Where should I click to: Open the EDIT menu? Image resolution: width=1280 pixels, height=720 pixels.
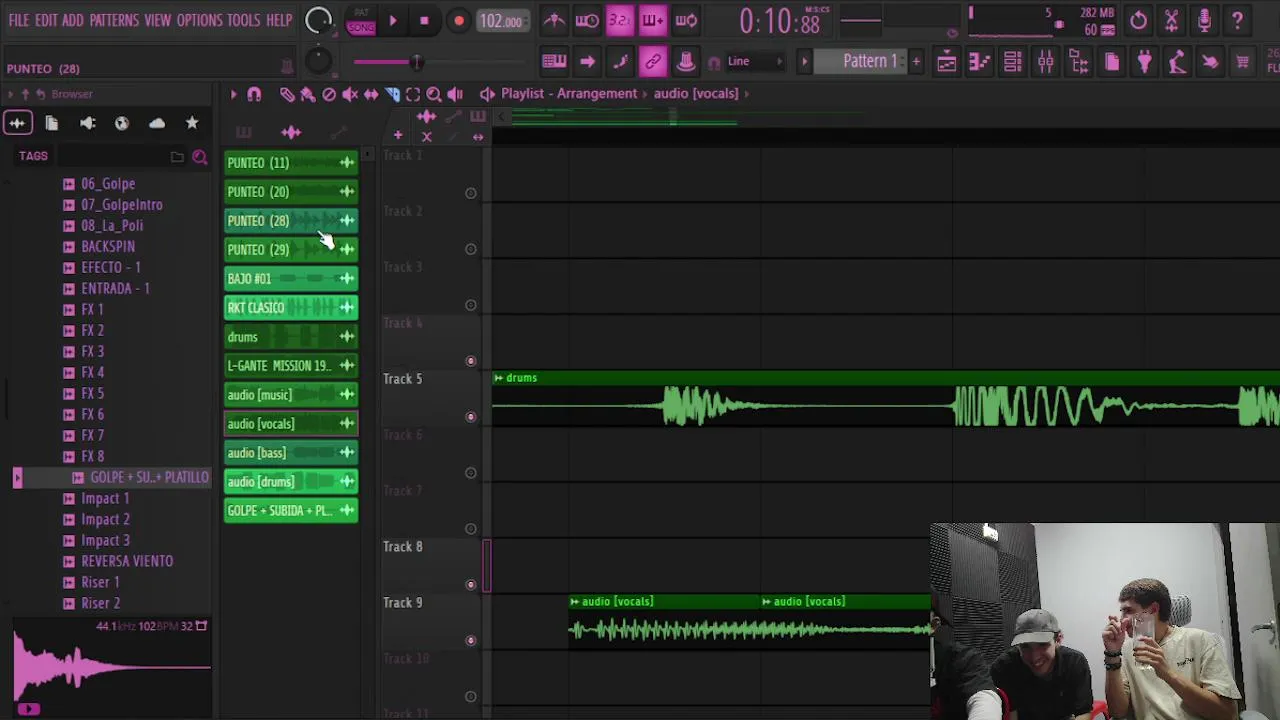click(x=46, y=20)
